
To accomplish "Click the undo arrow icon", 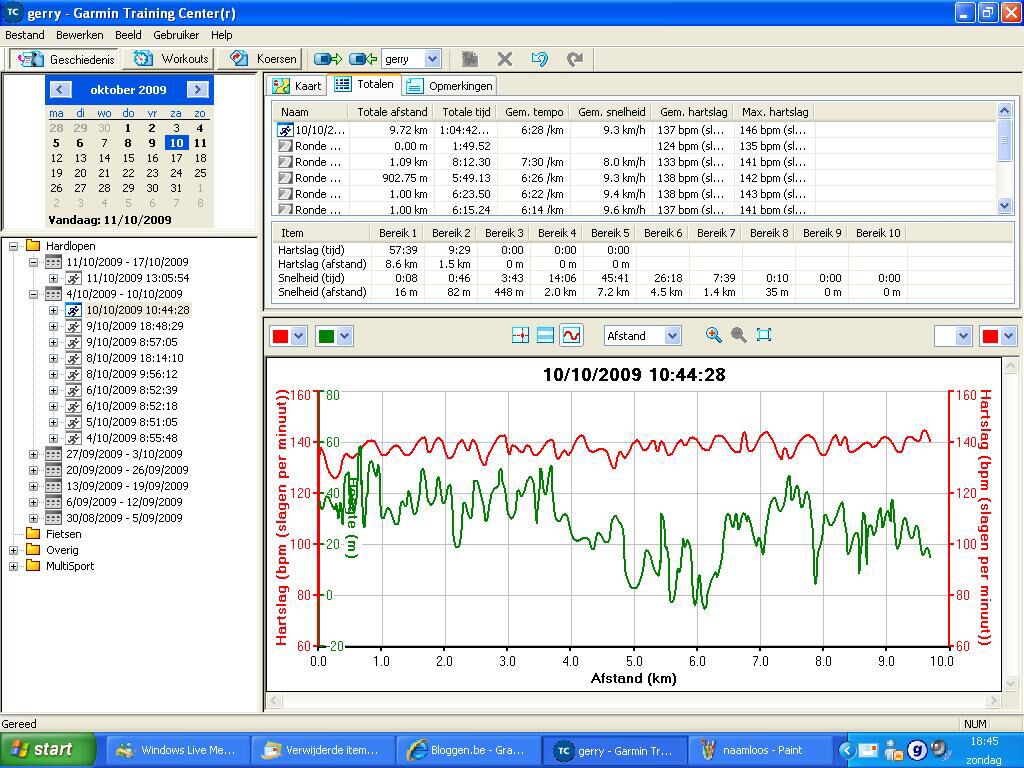I will pos(540,59).
